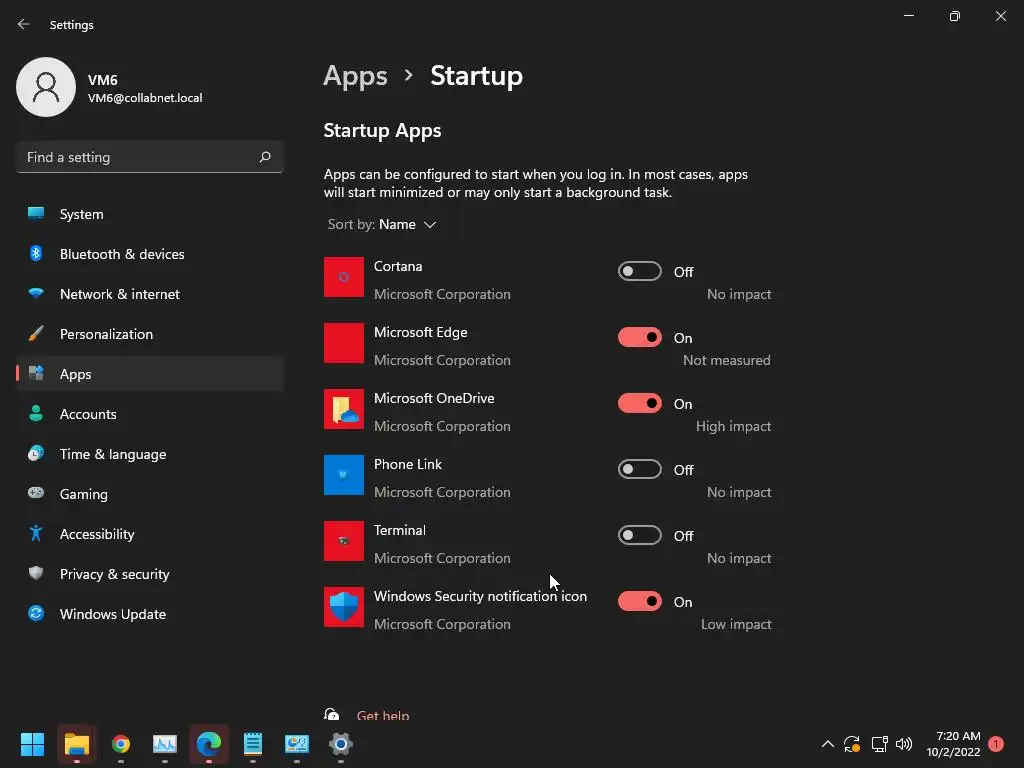Open the notification badge showing 1
The width and height of the screenshot is (1024, 768).
(996, 744)
